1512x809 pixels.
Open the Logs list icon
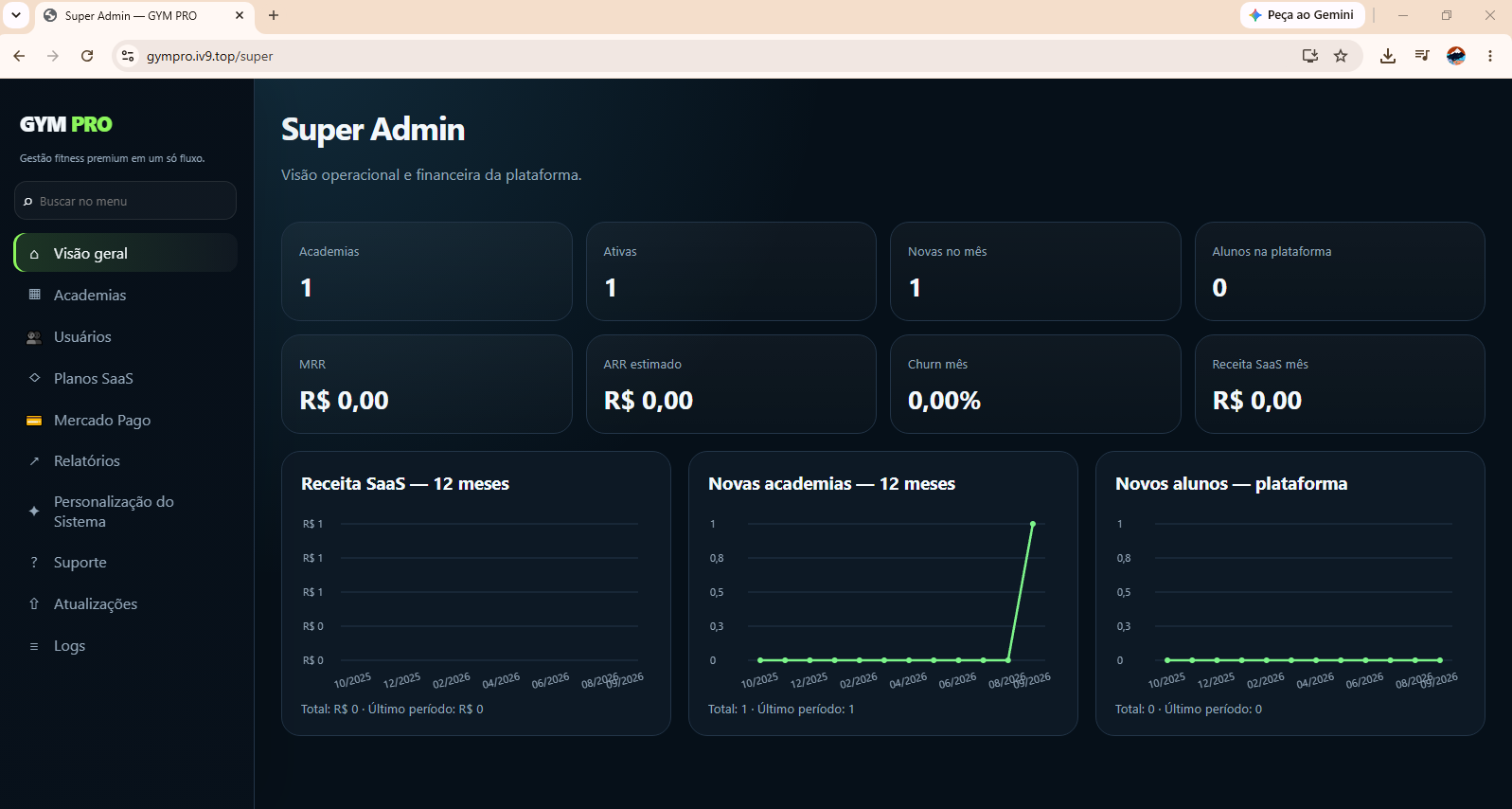point(34,646)
